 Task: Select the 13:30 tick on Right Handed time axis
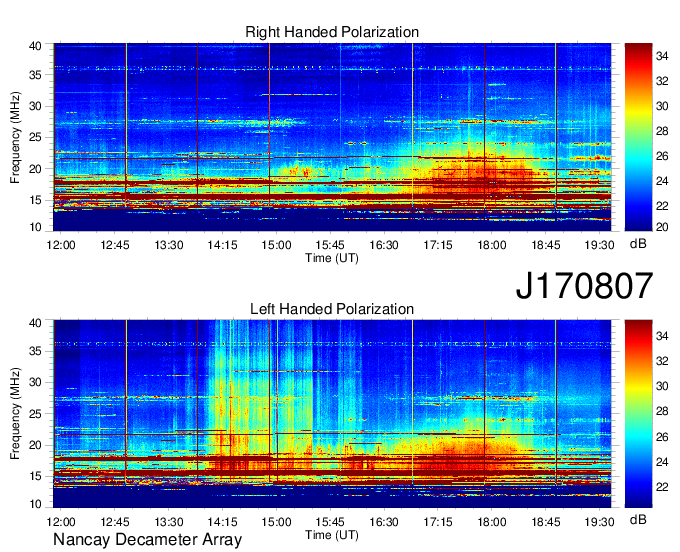coord(169,245)
